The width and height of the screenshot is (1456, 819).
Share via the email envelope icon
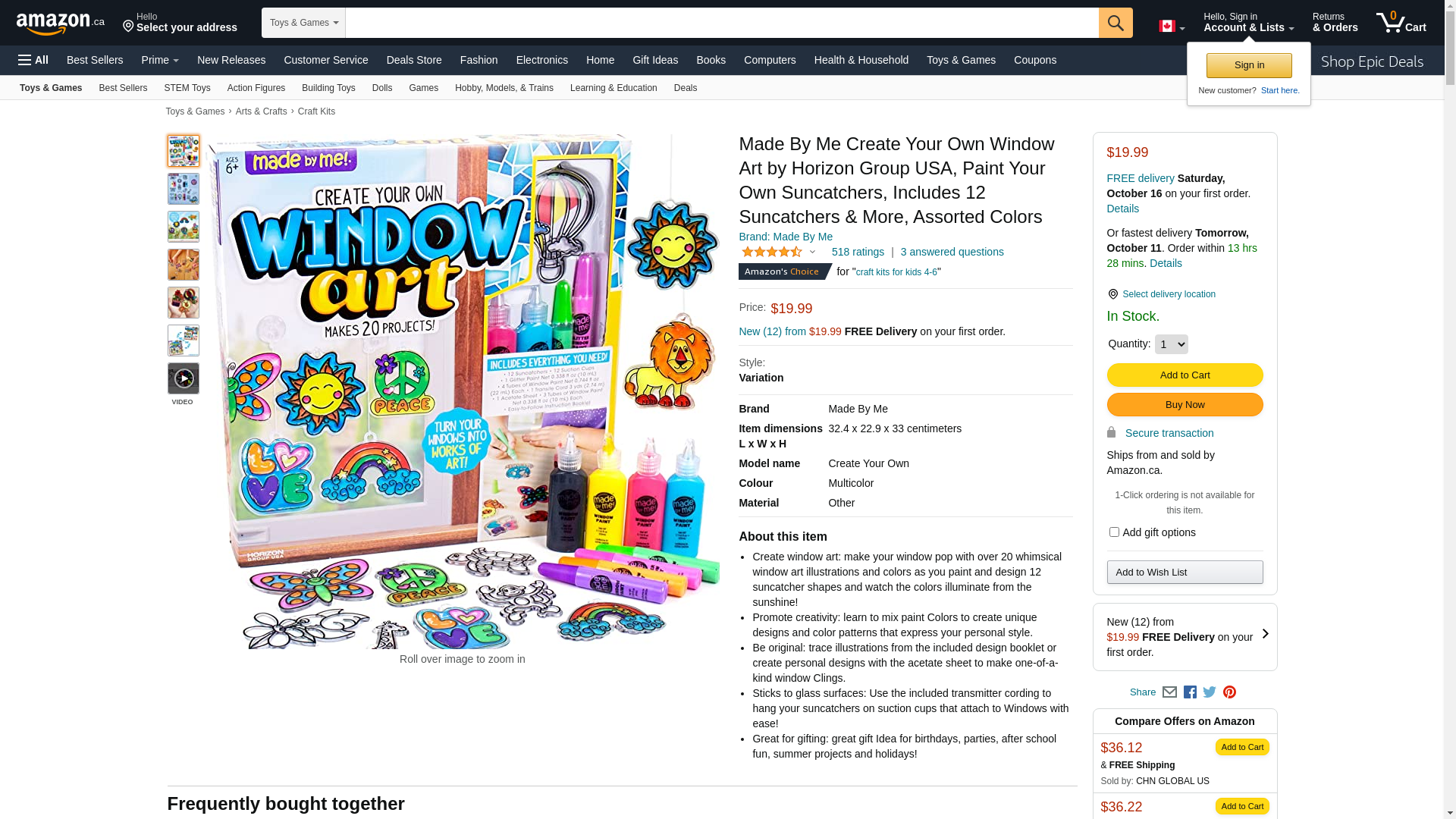[x=1169, y=692]
